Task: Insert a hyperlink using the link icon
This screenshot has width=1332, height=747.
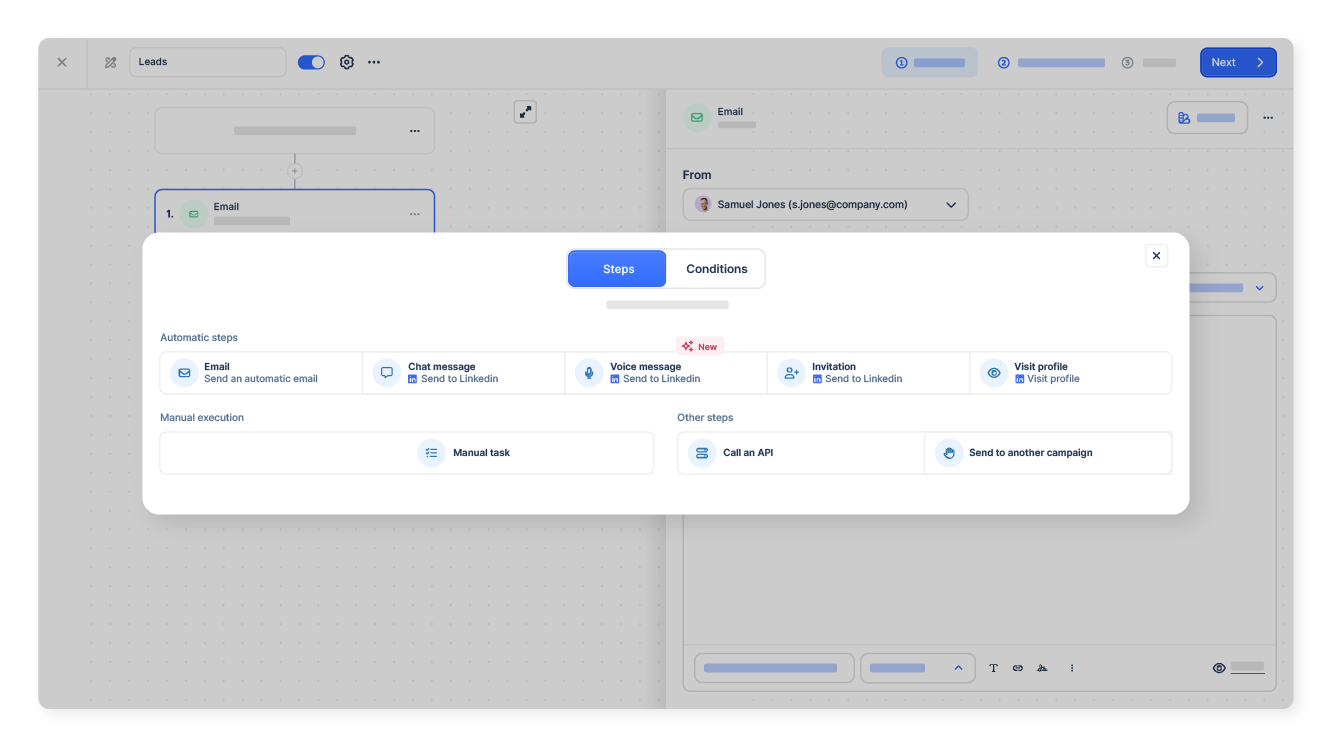Action: click(1017, 668)
